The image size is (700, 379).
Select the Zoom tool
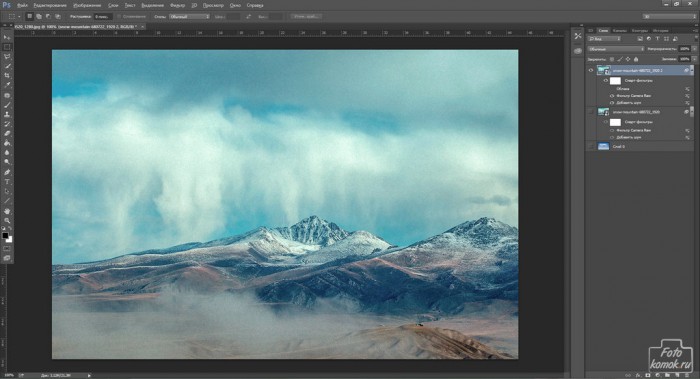point(7,221)
